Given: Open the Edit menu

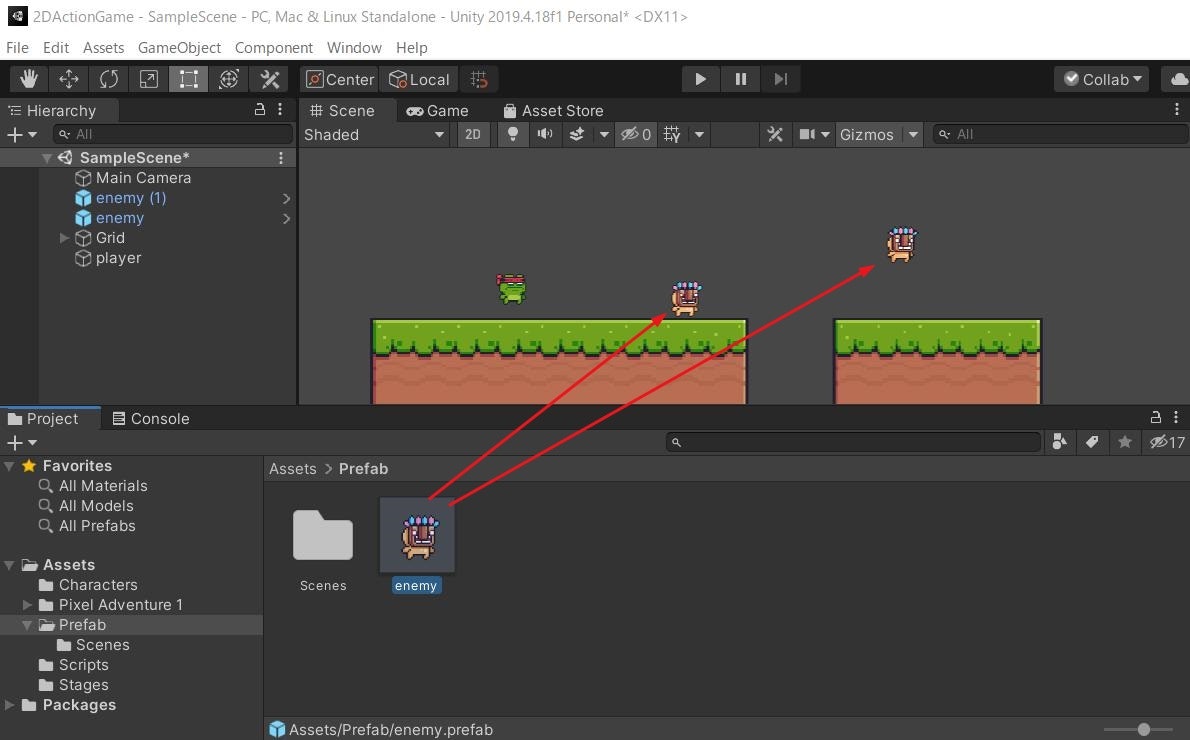Looking at the screenshot, I should pyautogui.click(x=55, y=47).
